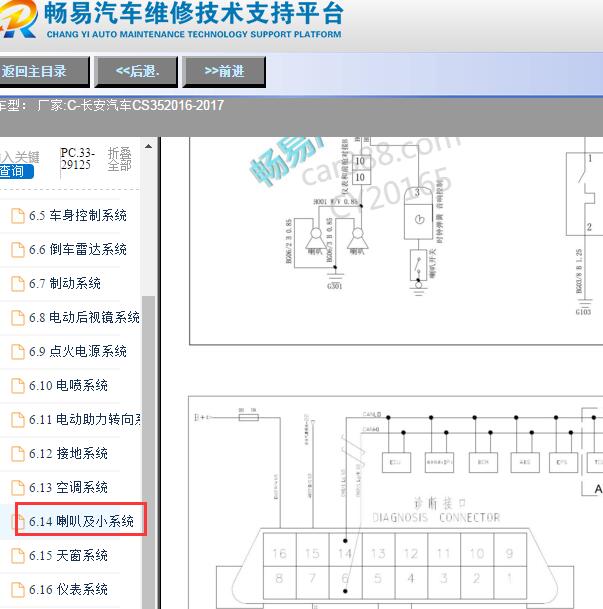Collapse all with 折叠全部

119,159
